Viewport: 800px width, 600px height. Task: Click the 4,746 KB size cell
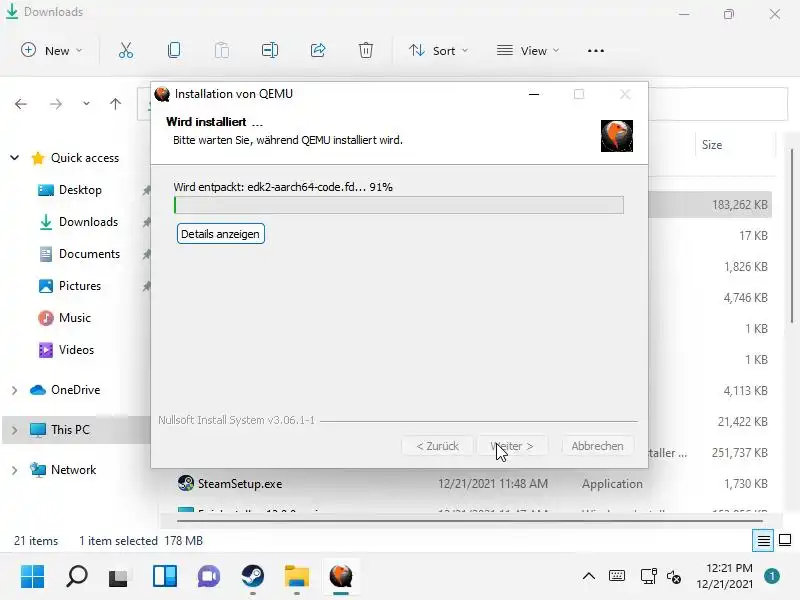[745, 297]
